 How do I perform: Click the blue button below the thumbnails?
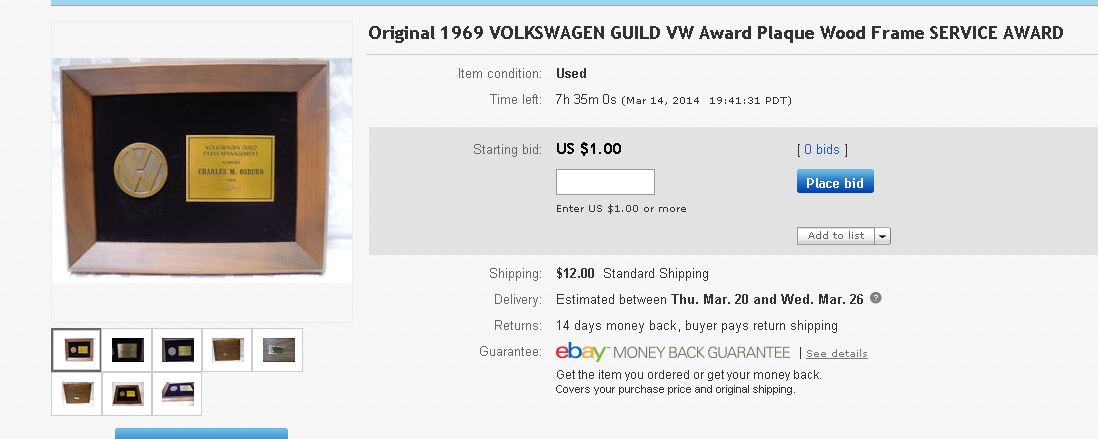[x=201, y=433]
